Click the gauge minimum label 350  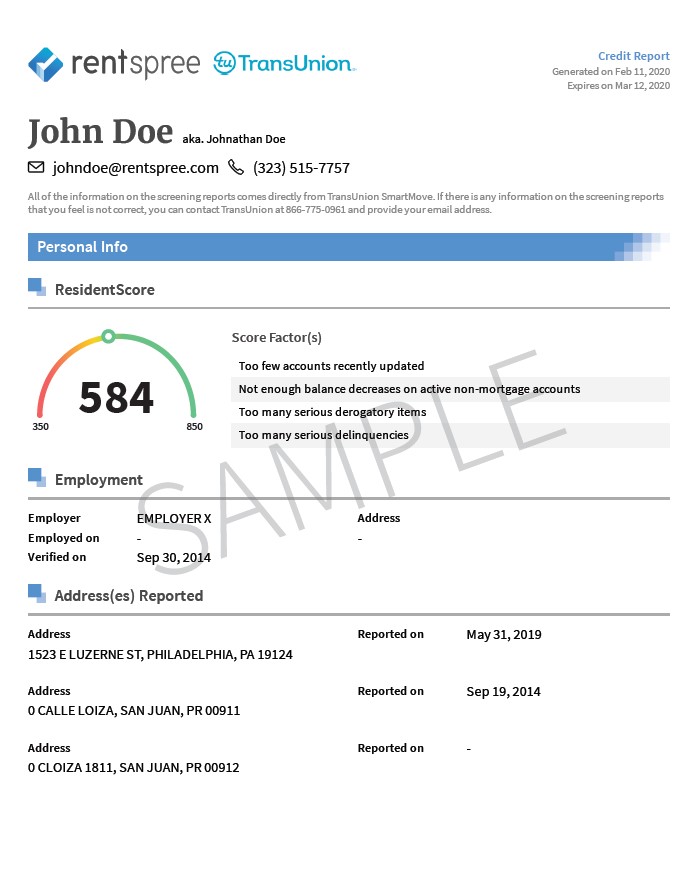(x=40, y=426)
